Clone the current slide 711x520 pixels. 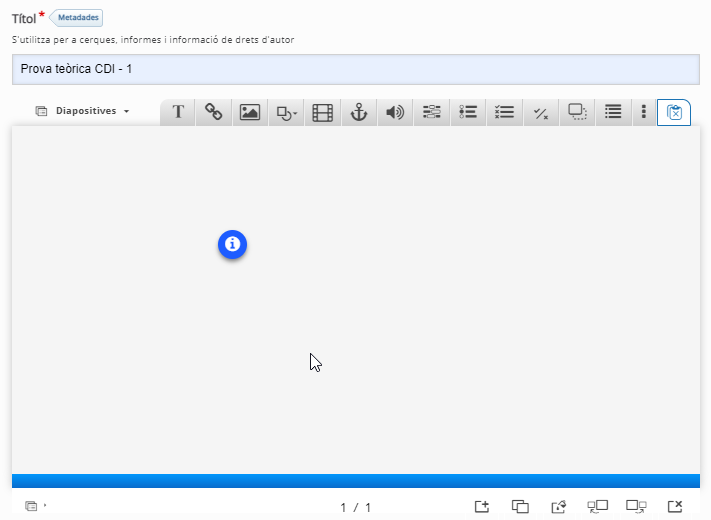click(x=520, y=506)
